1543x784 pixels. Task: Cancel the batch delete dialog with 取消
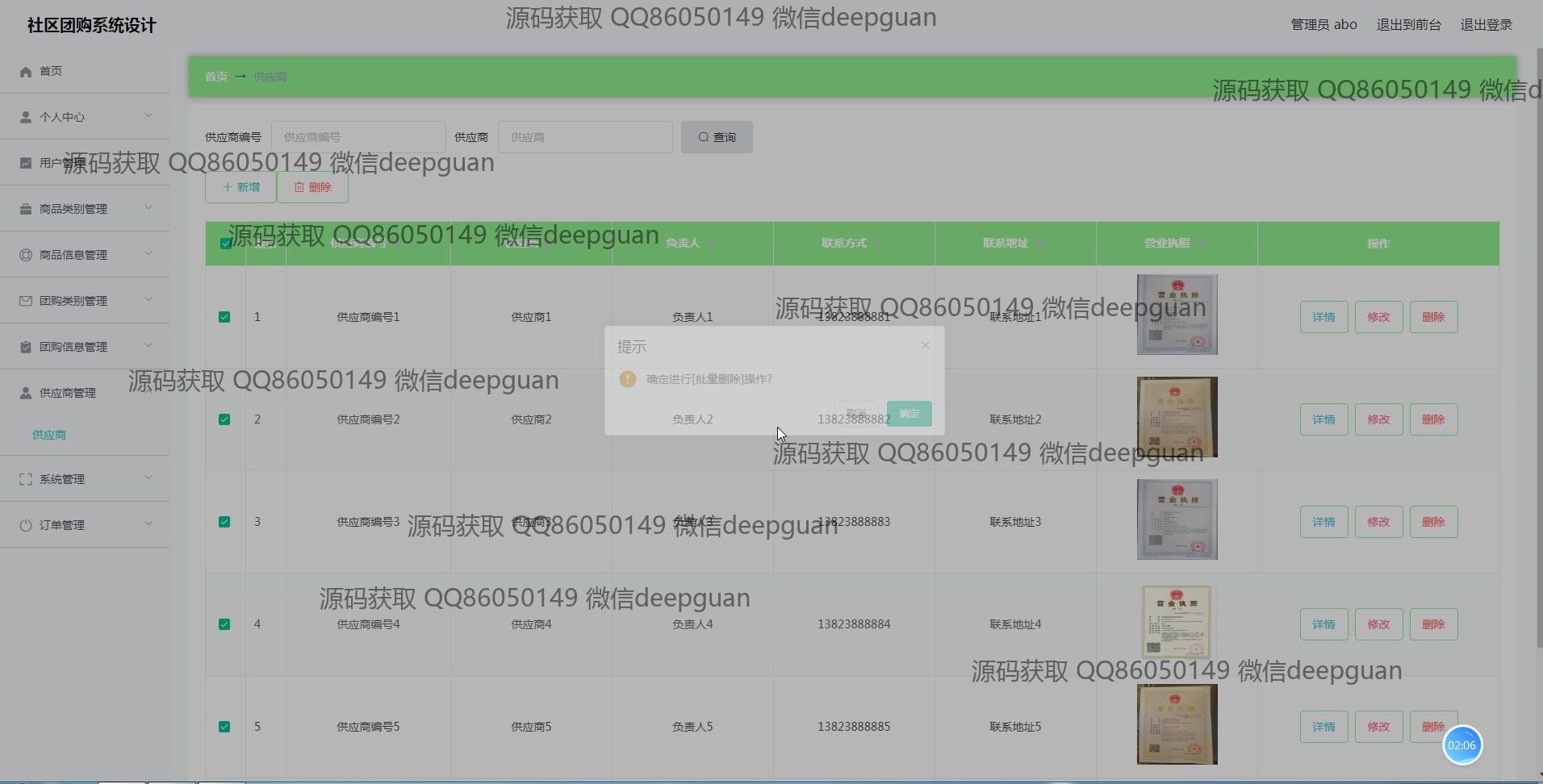click(856, 414)
